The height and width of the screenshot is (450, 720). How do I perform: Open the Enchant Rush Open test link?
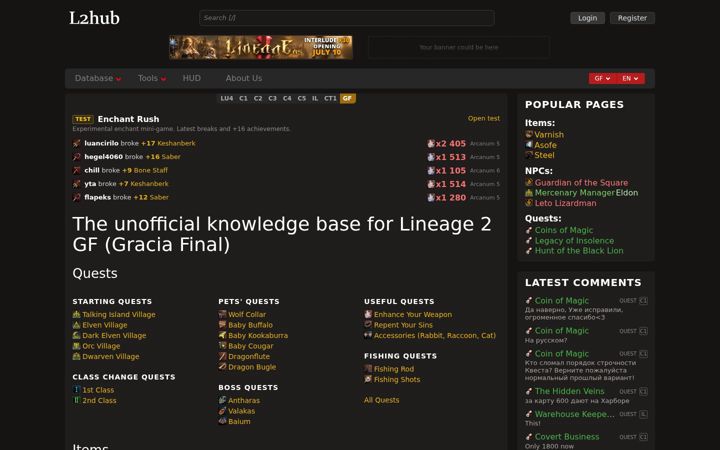tap(484, 118)
